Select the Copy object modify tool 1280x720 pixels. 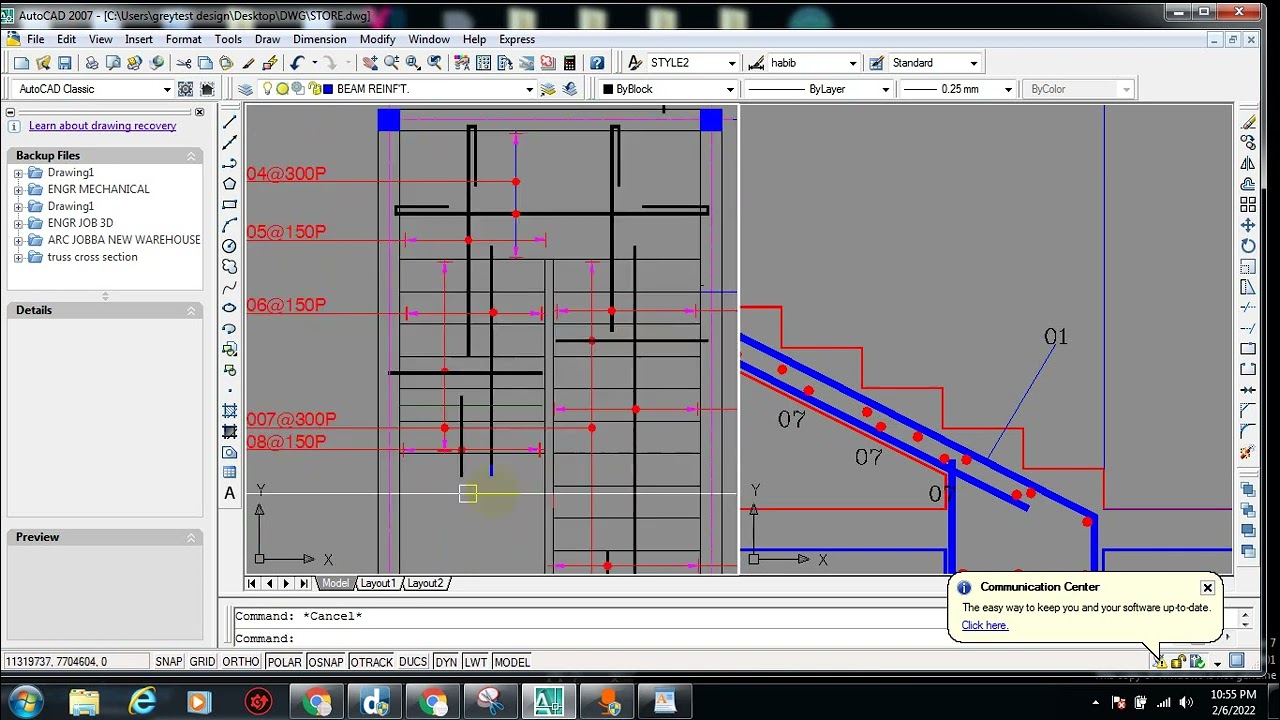pos(1248,143)
